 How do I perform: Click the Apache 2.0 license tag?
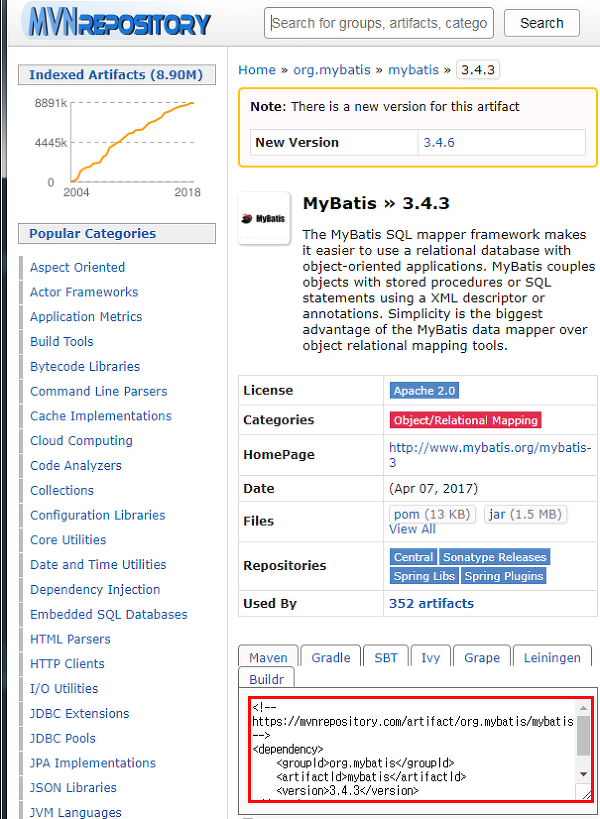click(x=424, y=391)
